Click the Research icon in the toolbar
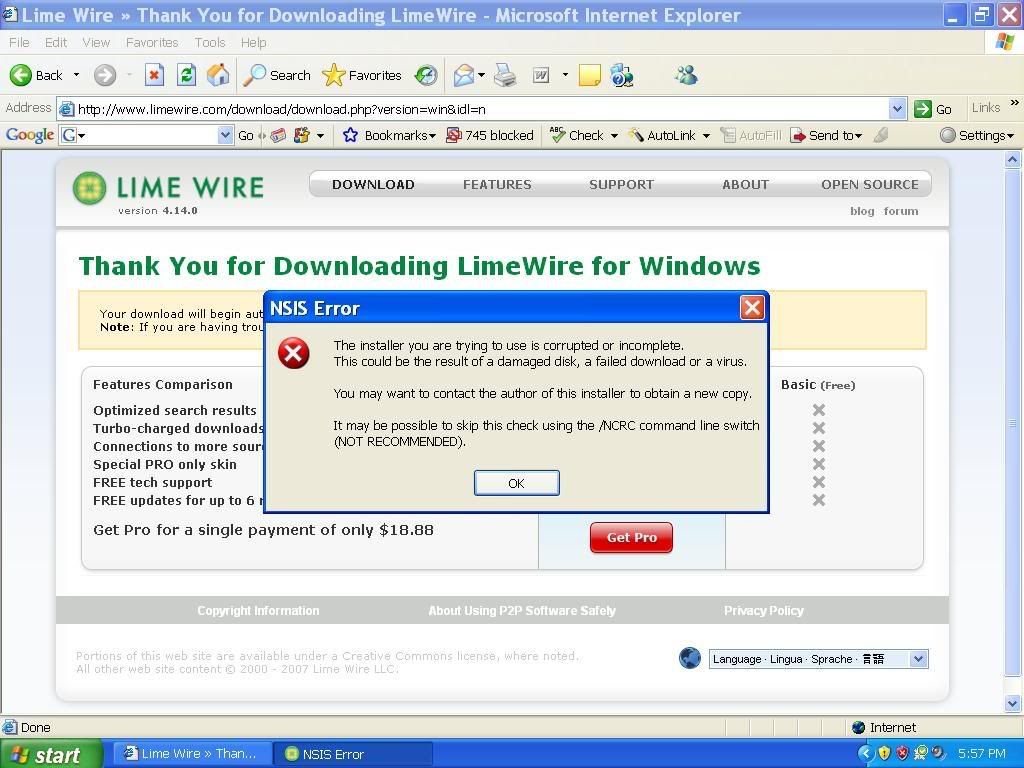1024x768 pixels. pos(621,75)
